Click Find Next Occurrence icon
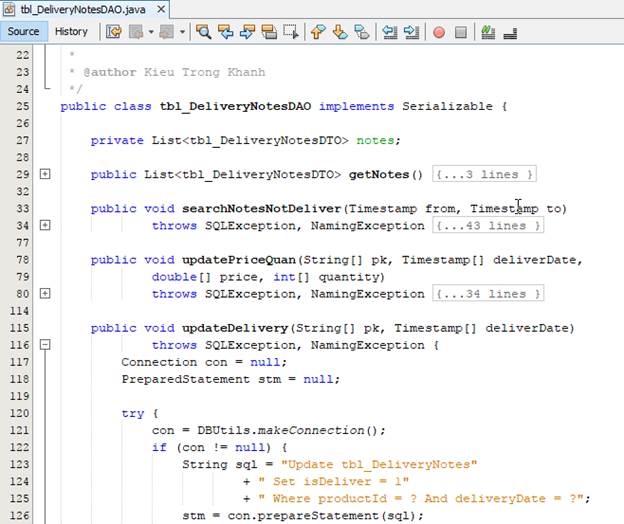The height and width of the screenshot is (524, 624). [x=247, y=32]
